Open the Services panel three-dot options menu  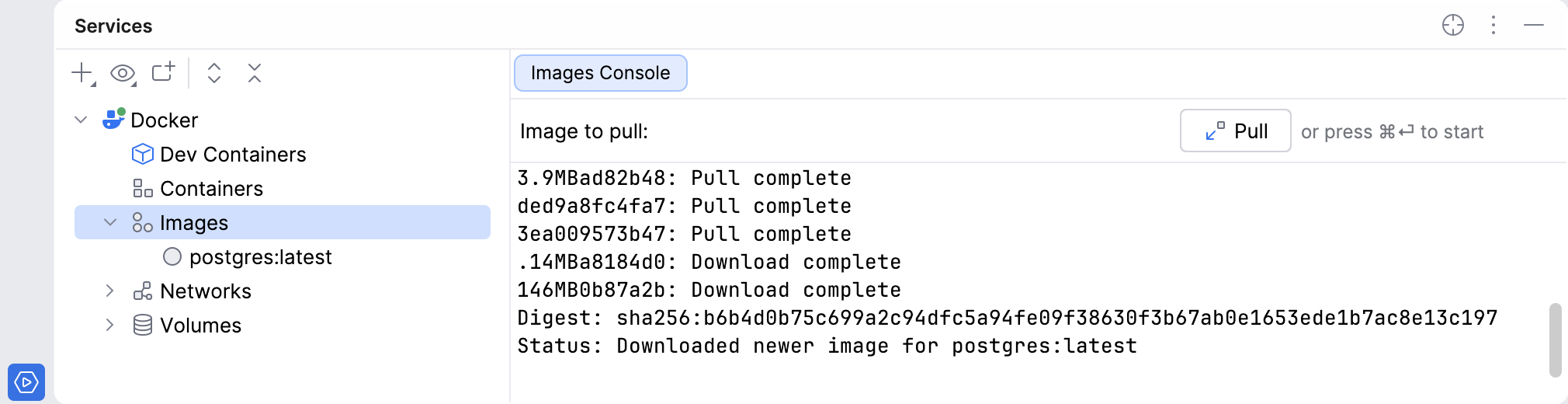(1493, 26)
